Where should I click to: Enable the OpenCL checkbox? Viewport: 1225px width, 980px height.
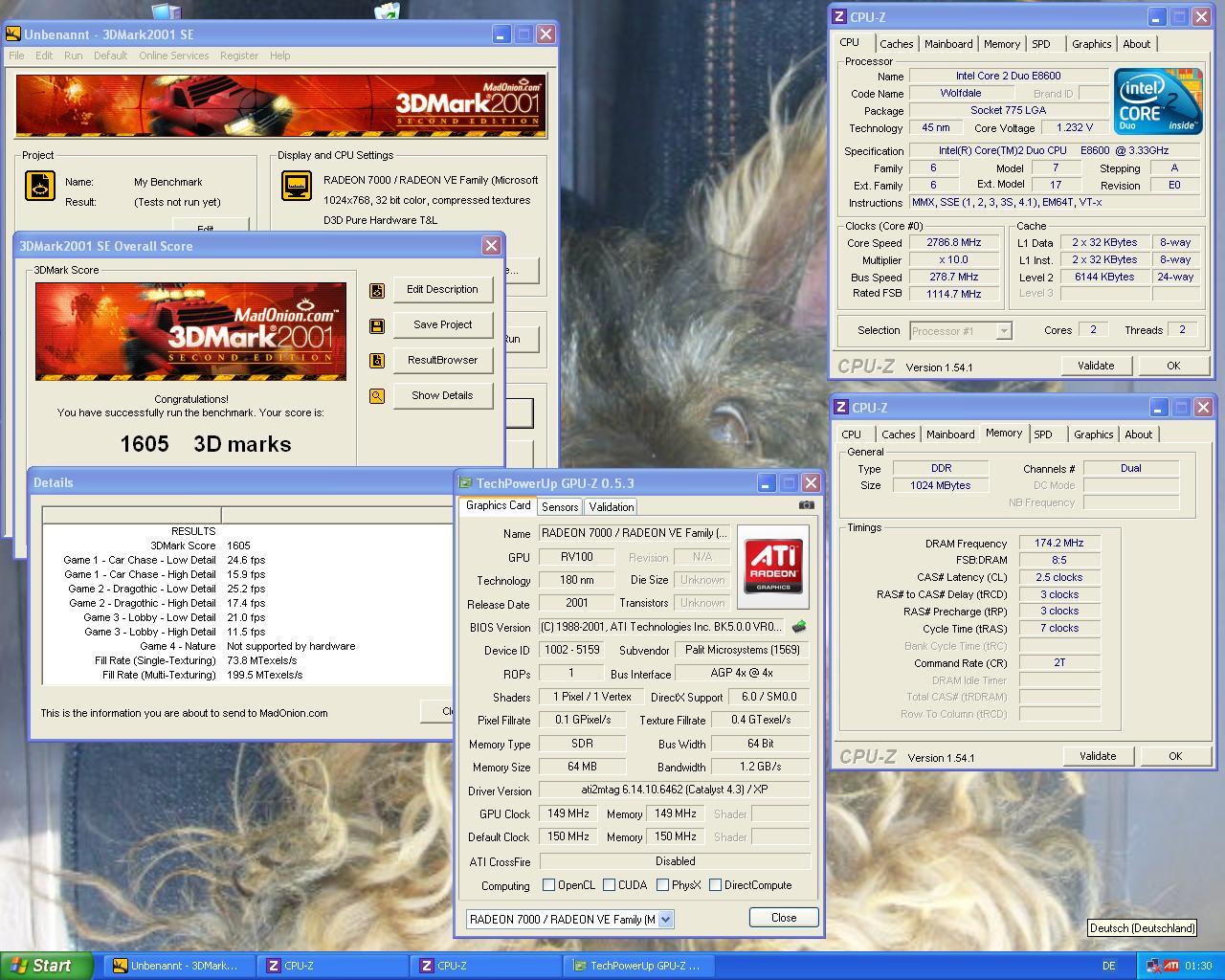click(x=548, y=885)
